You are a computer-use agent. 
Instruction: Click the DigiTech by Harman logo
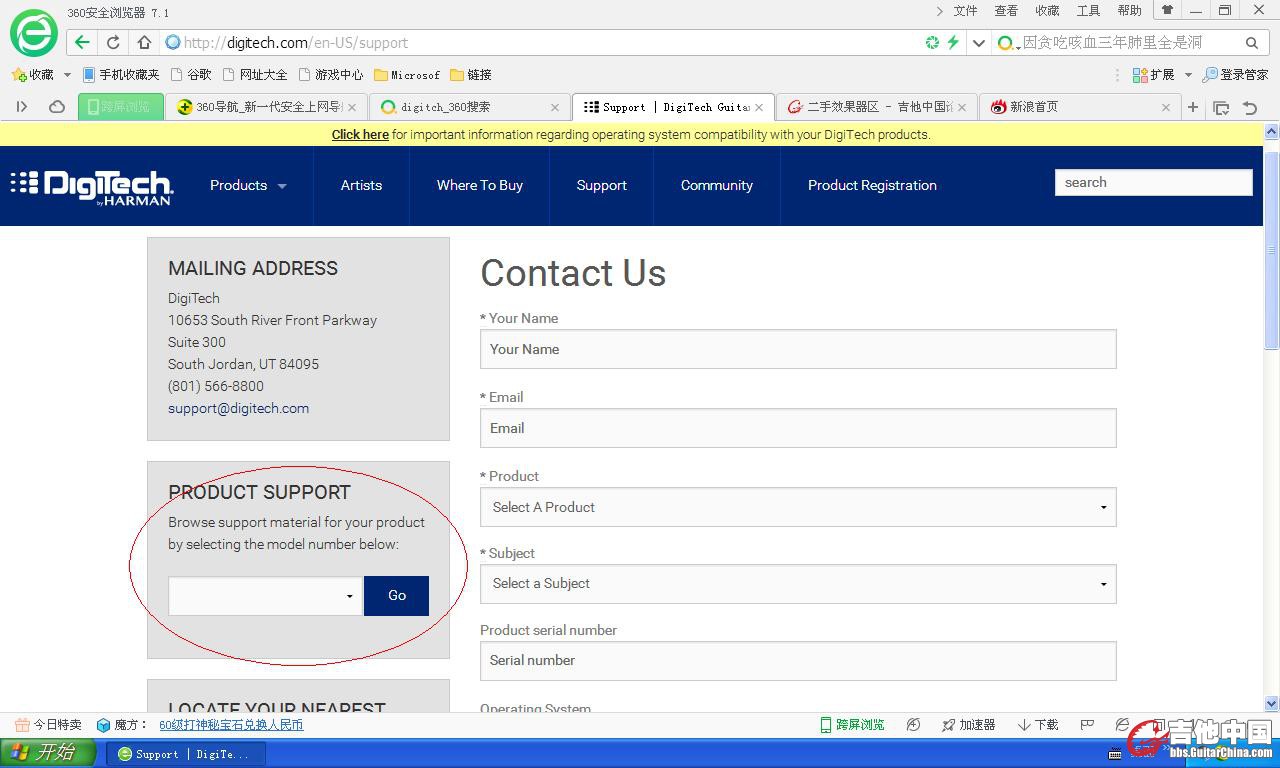pyautogui.click(x=92, y=186)
